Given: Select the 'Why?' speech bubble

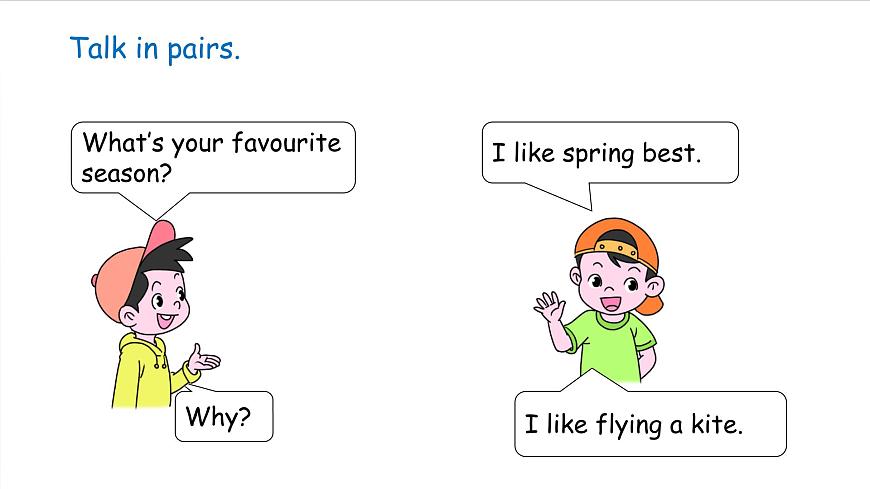Looking at the screenshot, I should click(x=224, y=416).
